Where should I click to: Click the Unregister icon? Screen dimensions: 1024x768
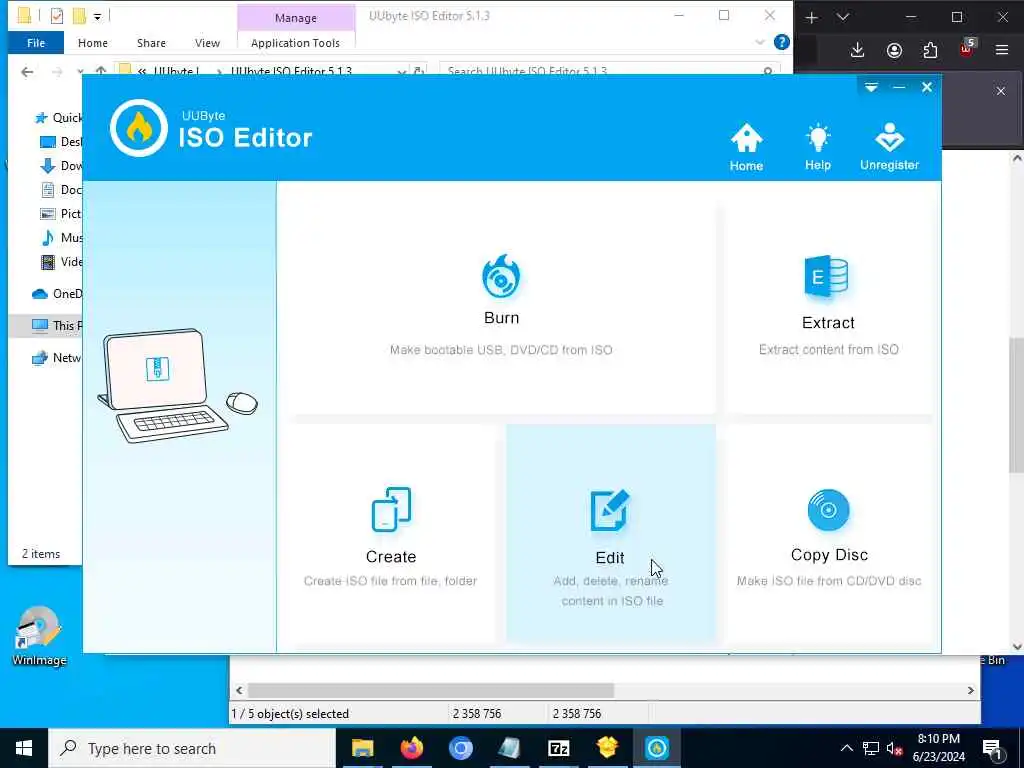(x=889, y=147)
